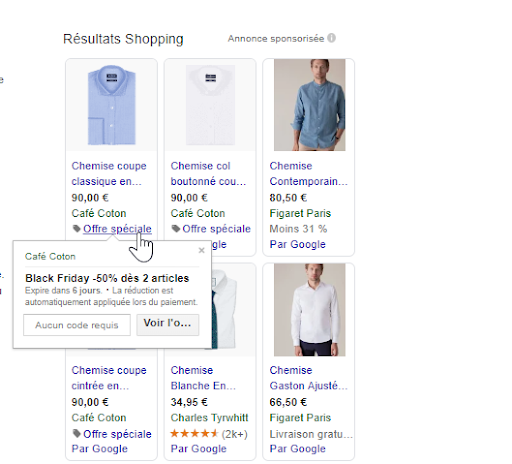Viewport: 512px width, 464px height.
Task: Open 'Chemise col boutonné cou...' product link
Action: pos(208,173)
